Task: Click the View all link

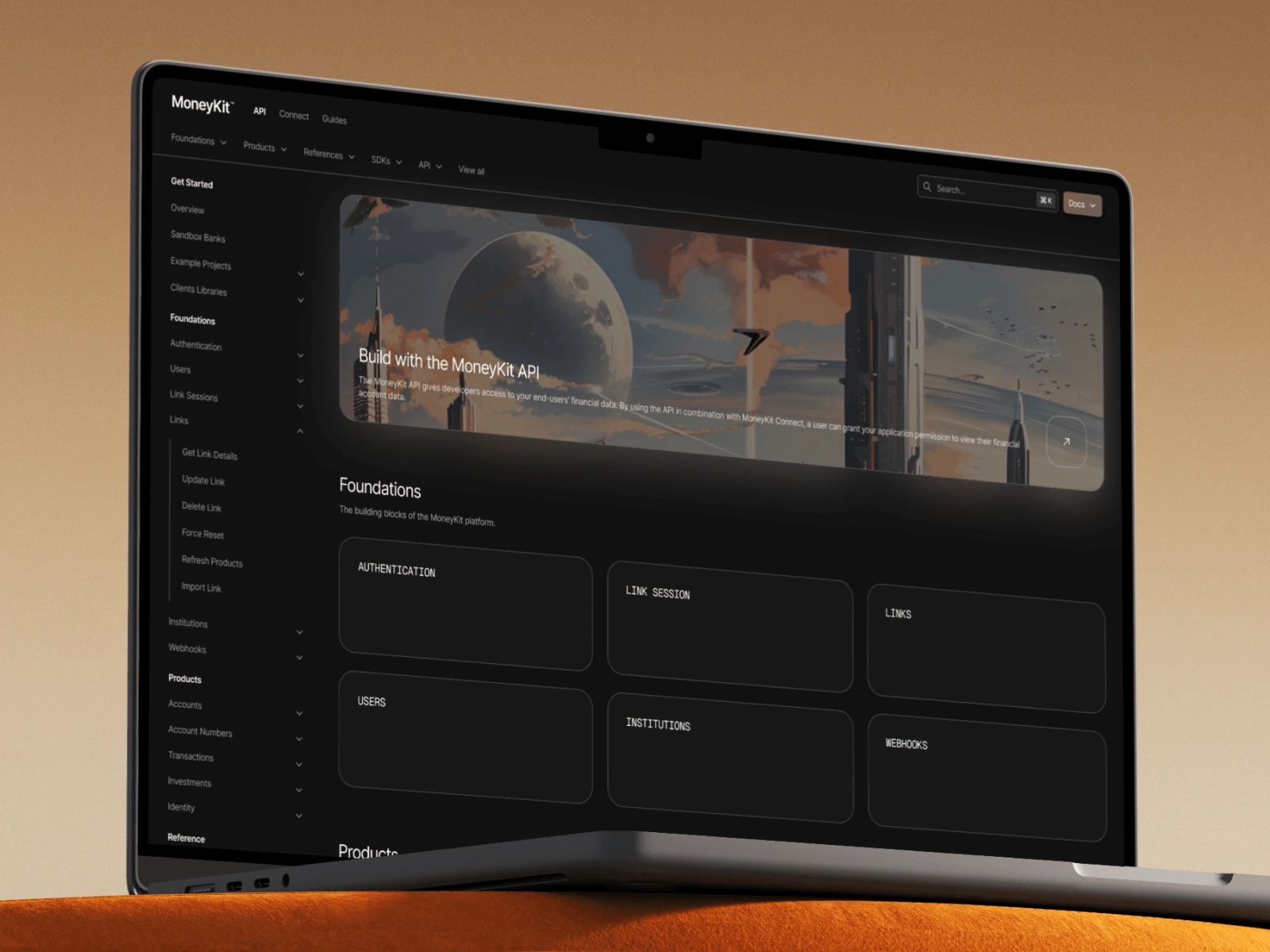Action: pos(471,171)
